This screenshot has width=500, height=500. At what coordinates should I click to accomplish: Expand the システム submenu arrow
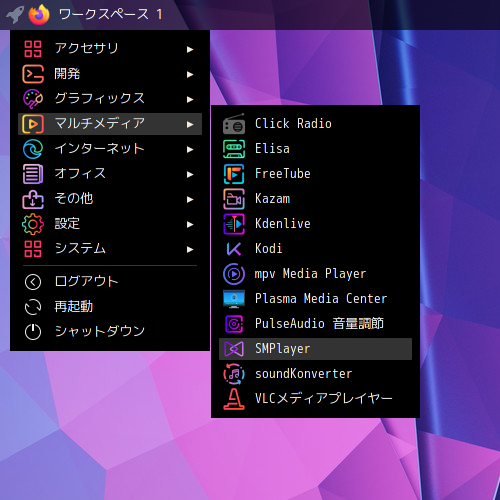(x=190, y=249)
